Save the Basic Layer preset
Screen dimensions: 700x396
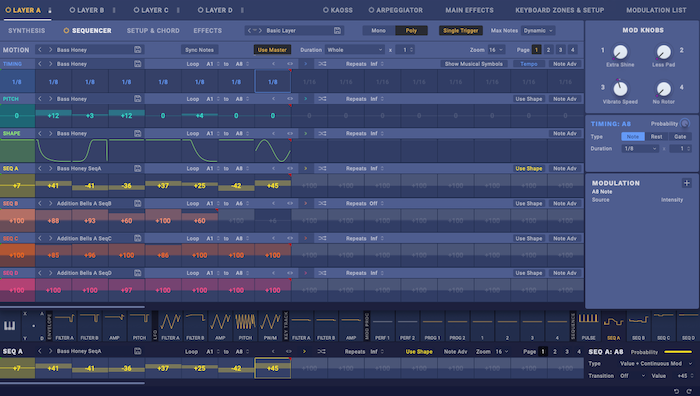(338, 30)
